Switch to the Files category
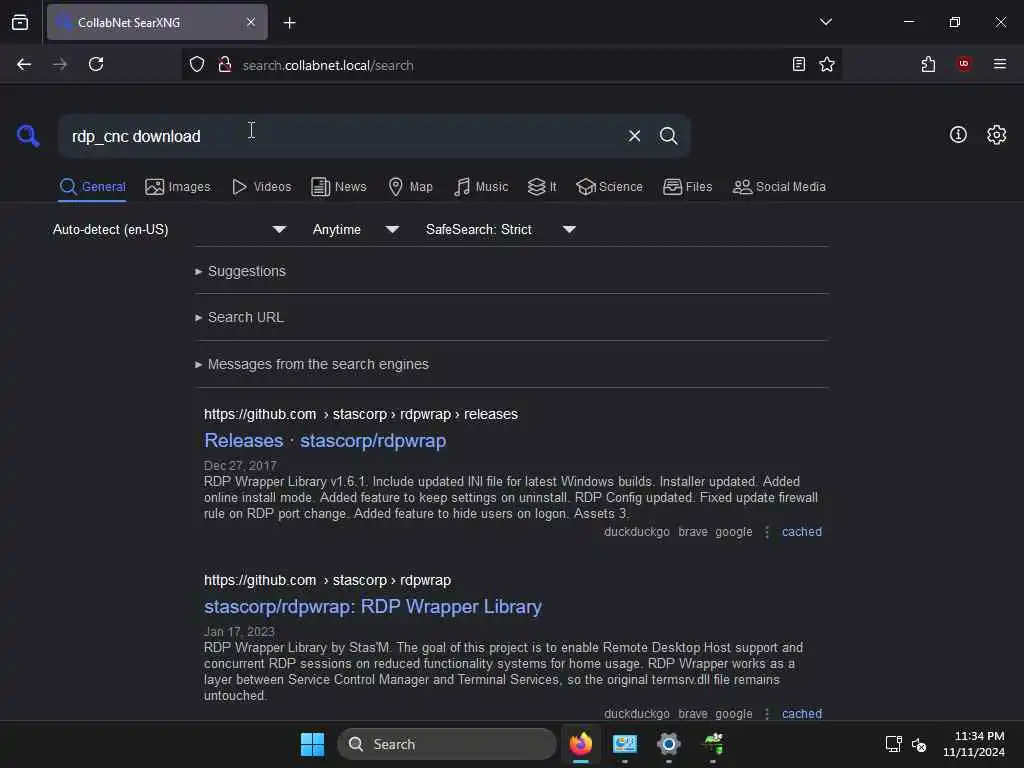 (687, 187)
